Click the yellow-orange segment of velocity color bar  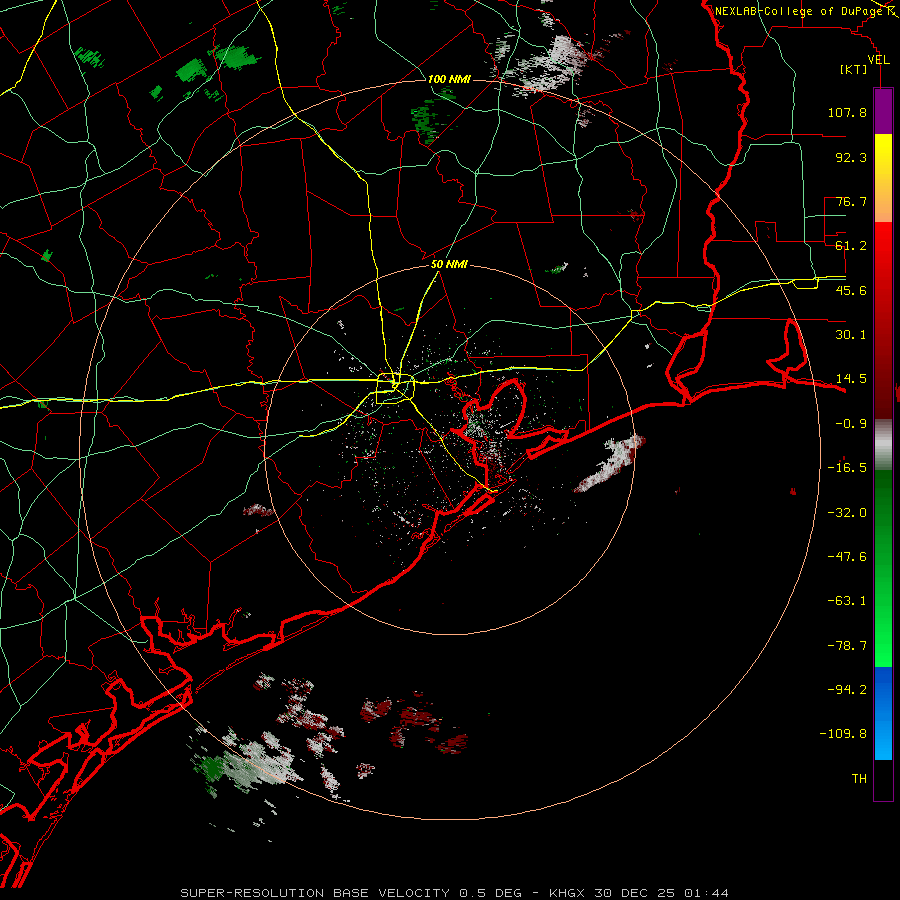point(883,178)
